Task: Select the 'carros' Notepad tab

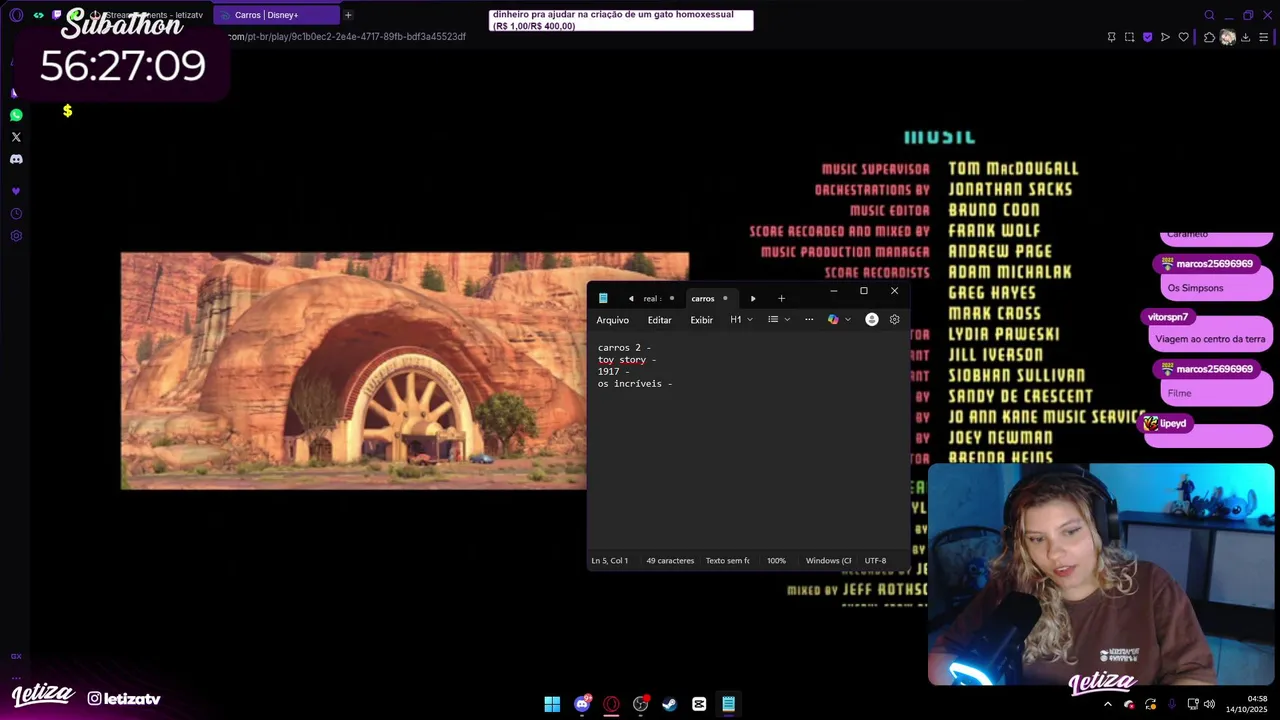Action: pyautogui.click(x=709, y=298)
